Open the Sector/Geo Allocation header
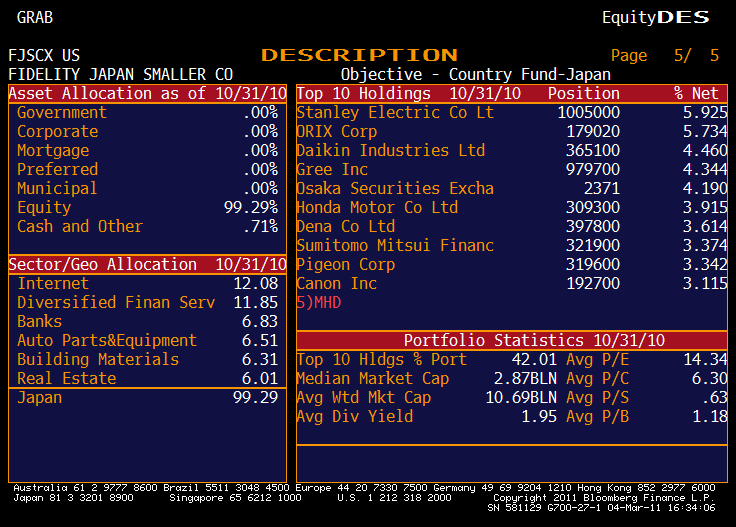 147,265
